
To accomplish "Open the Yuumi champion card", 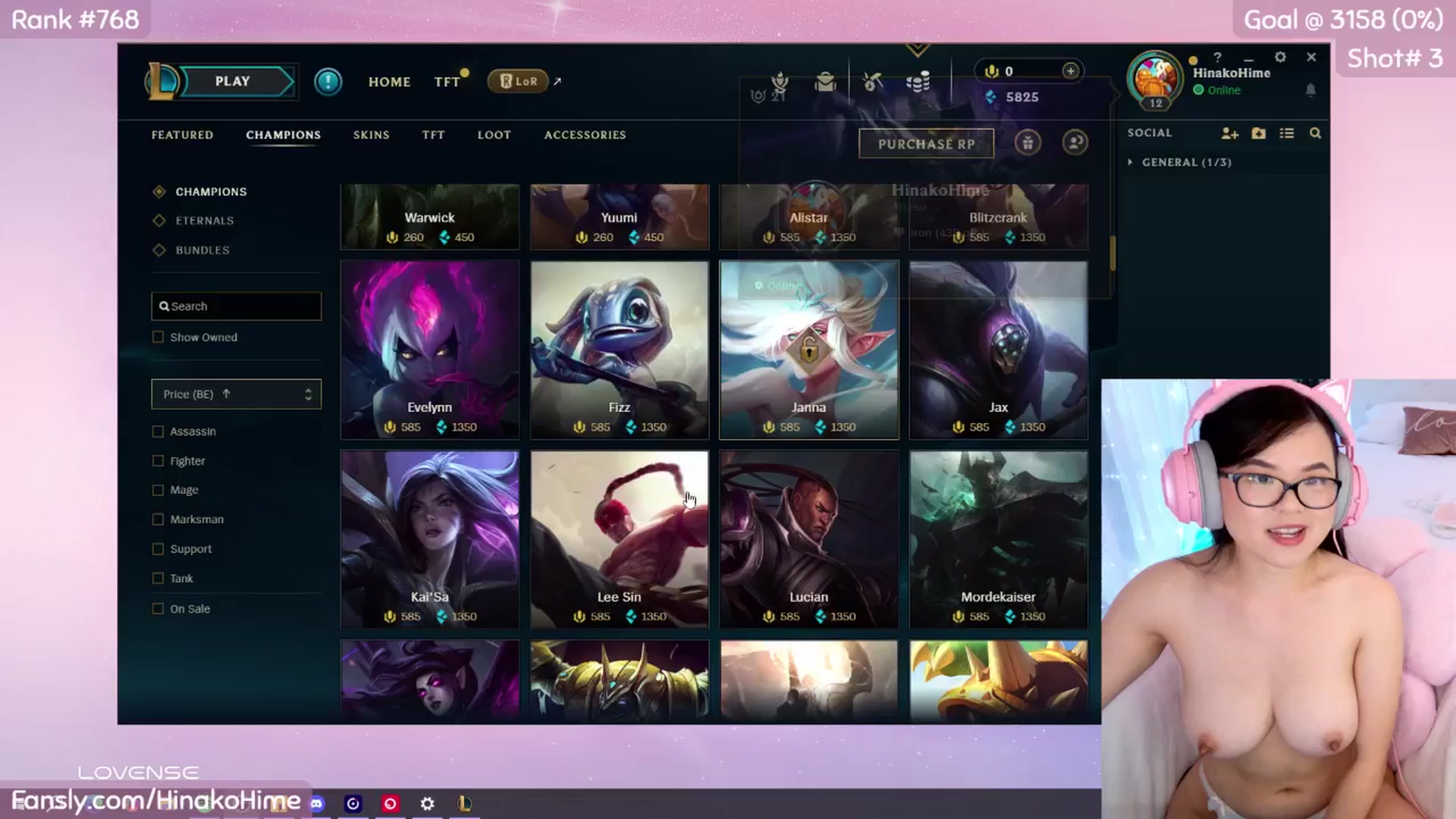I will (x=620, y=217).
